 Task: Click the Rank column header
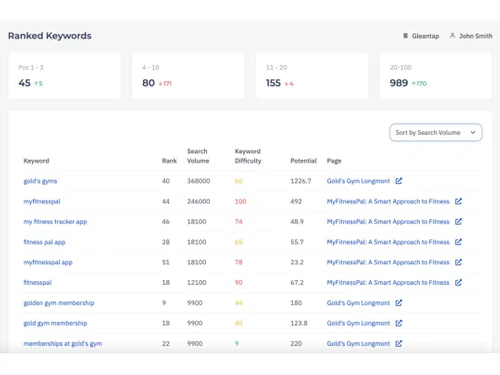169,161
